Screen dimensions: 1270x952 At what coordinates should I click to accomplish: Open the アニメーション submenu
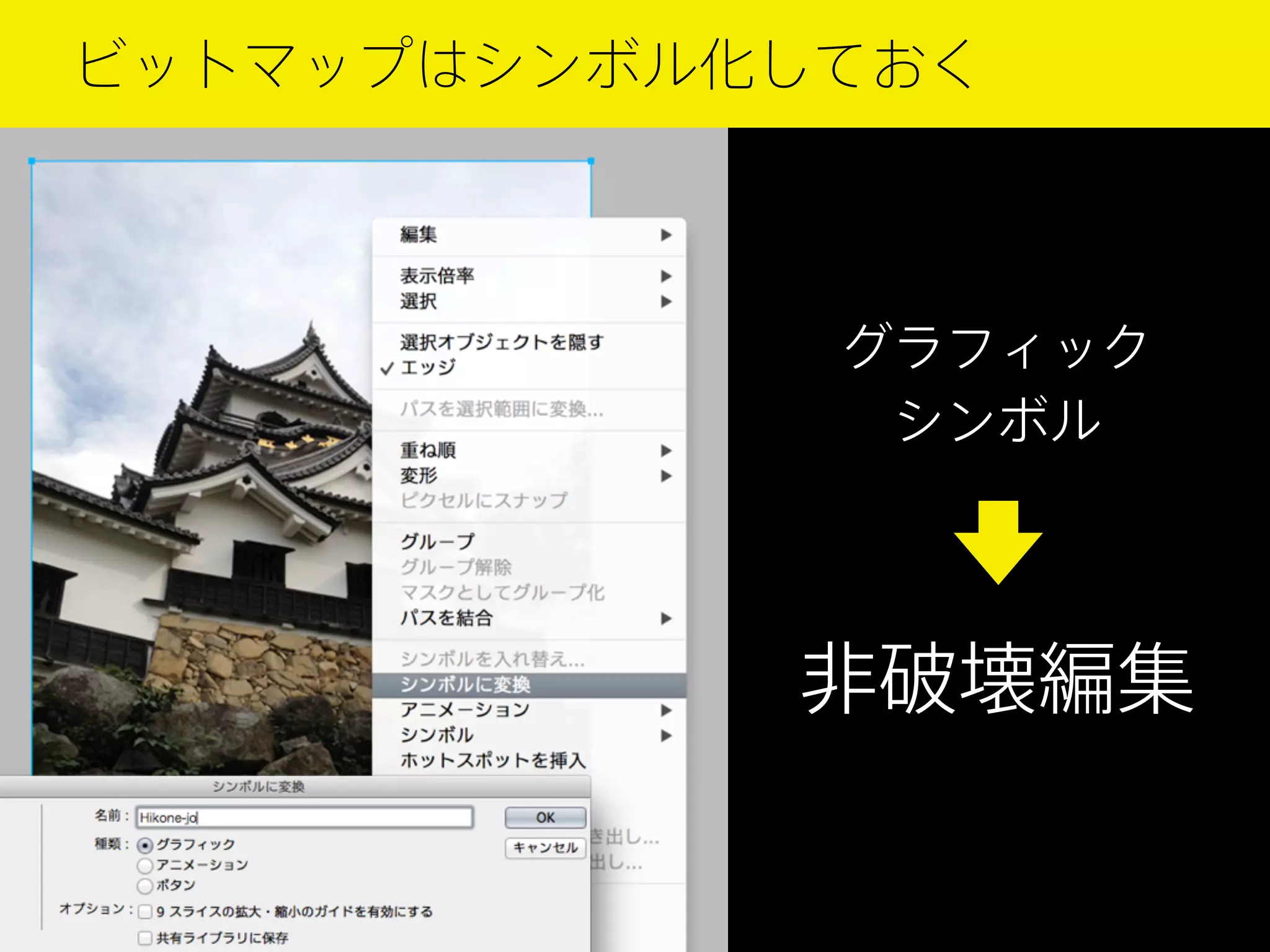click(x=529, y=710)
